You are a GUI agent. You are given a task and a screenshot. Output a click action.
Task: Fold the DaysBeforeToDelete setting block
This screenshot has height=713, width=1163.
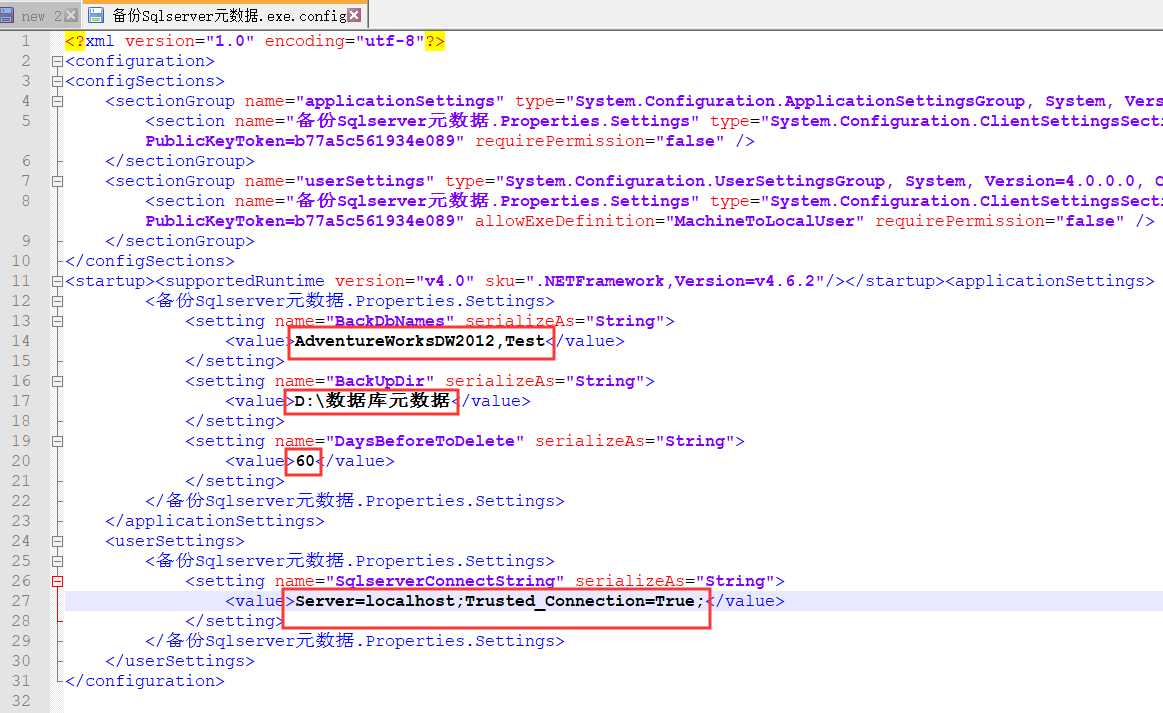(57, 442)
